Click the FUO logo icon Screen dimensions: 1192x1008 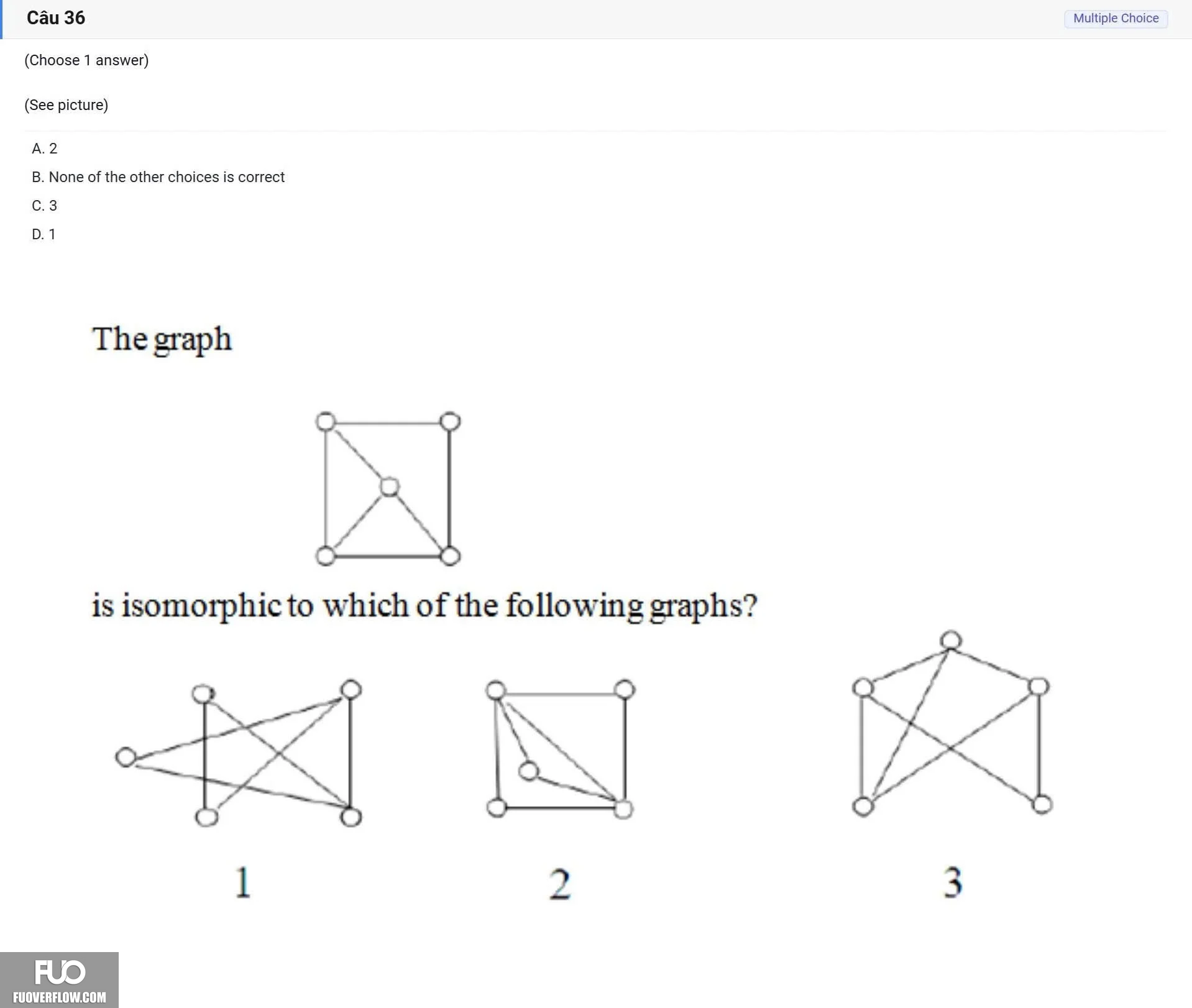60,972
